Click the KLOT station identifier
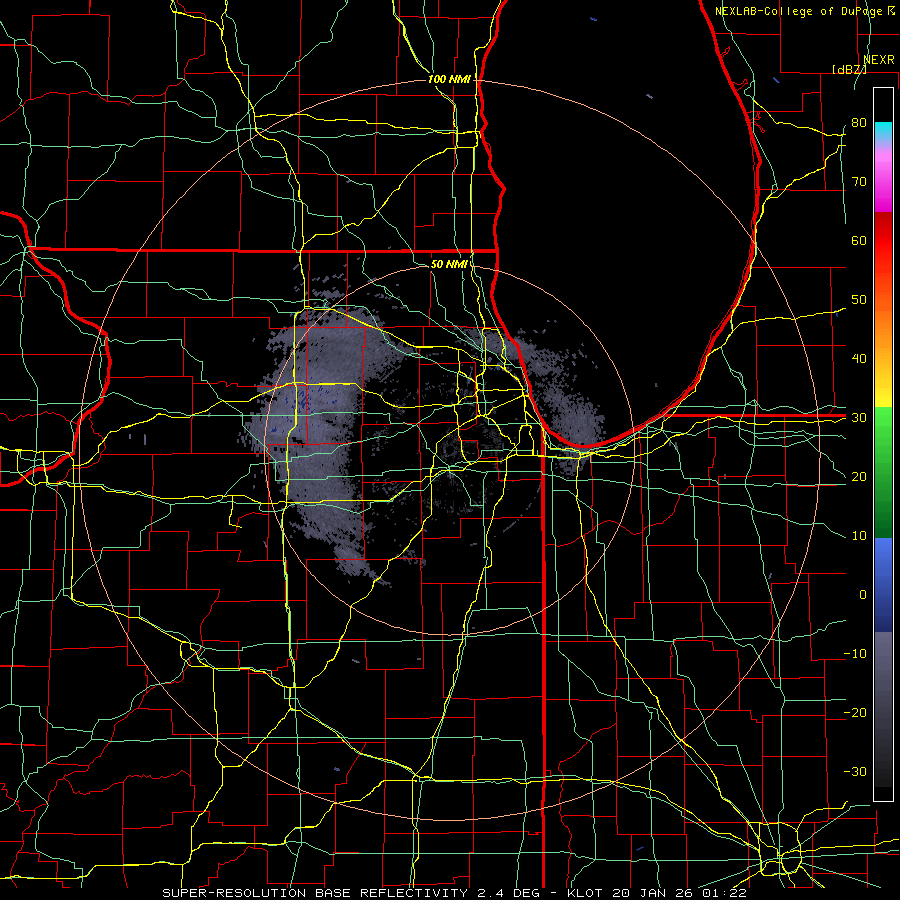 click(584, 893)
